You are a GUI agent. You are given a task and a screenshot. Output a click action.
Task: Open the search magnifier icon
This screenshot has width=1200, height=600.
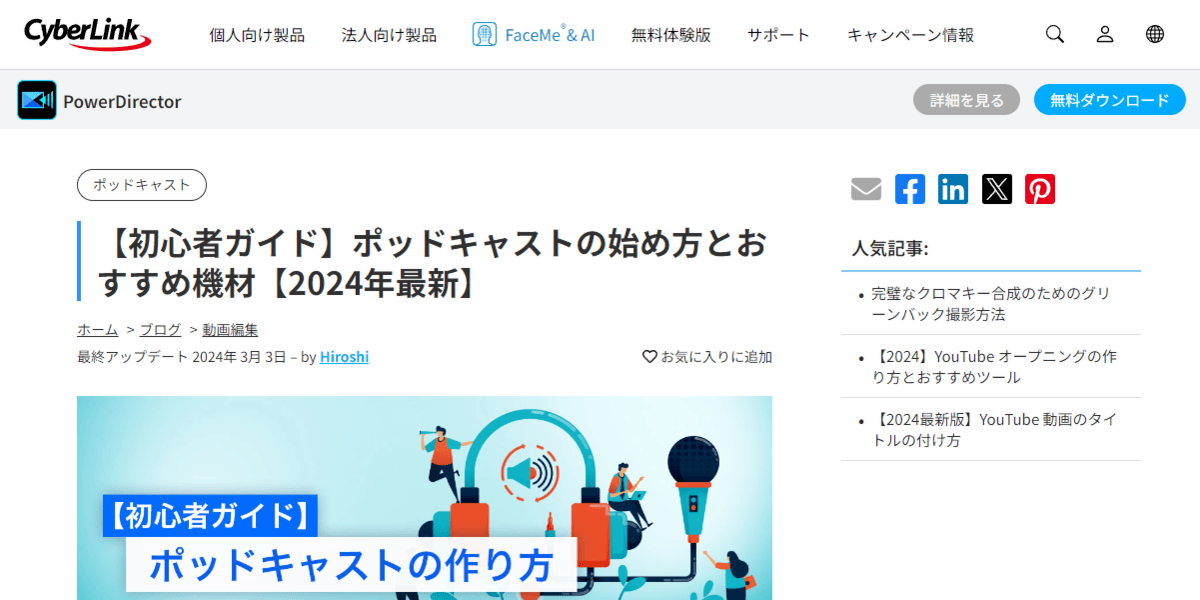click(x=1055, y=34)
